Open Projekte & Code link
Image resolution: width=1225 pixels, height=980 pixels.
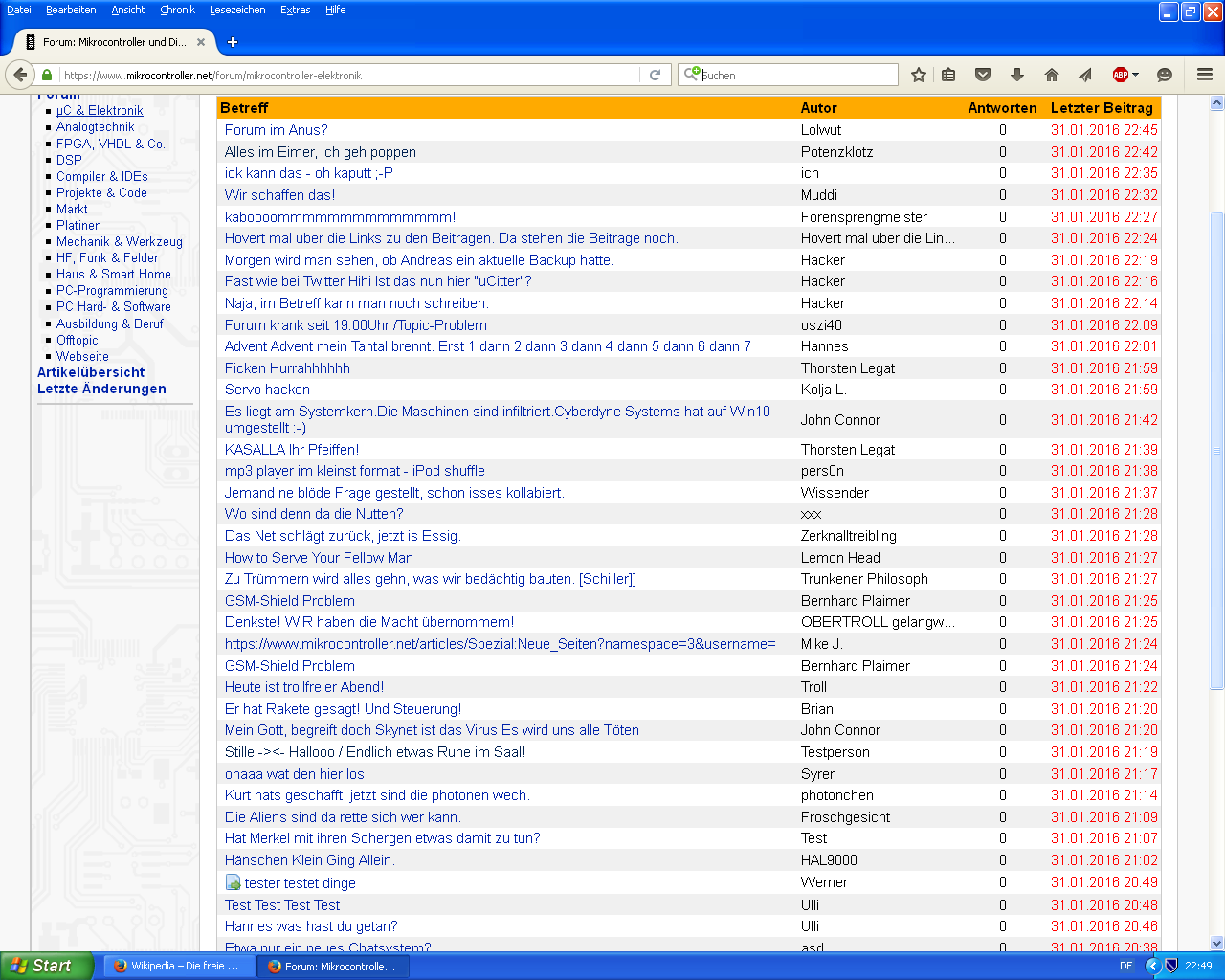(101, 192)
